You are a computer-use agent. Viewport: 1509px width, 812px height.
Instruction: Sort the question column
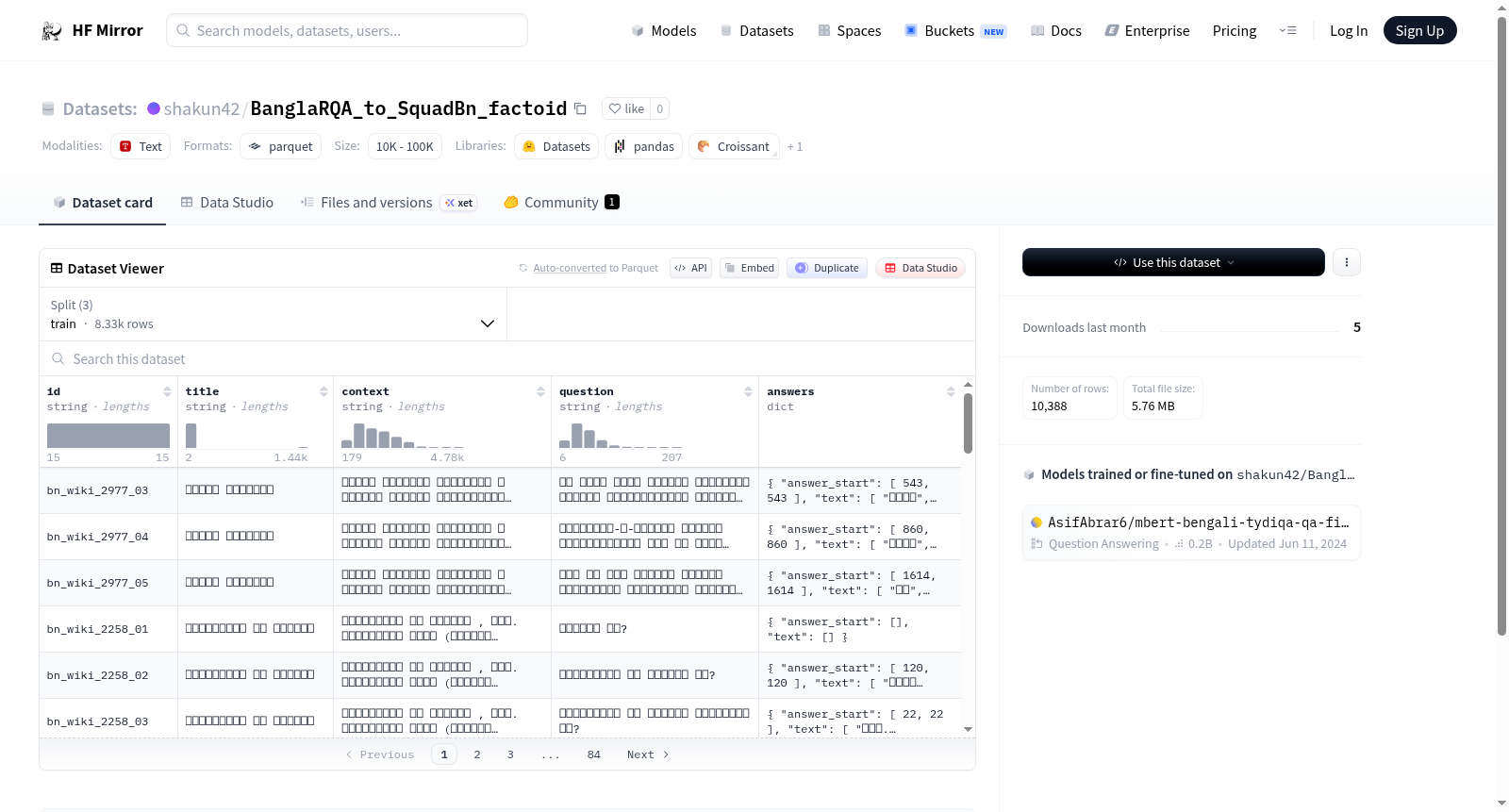tap(748, 391)
